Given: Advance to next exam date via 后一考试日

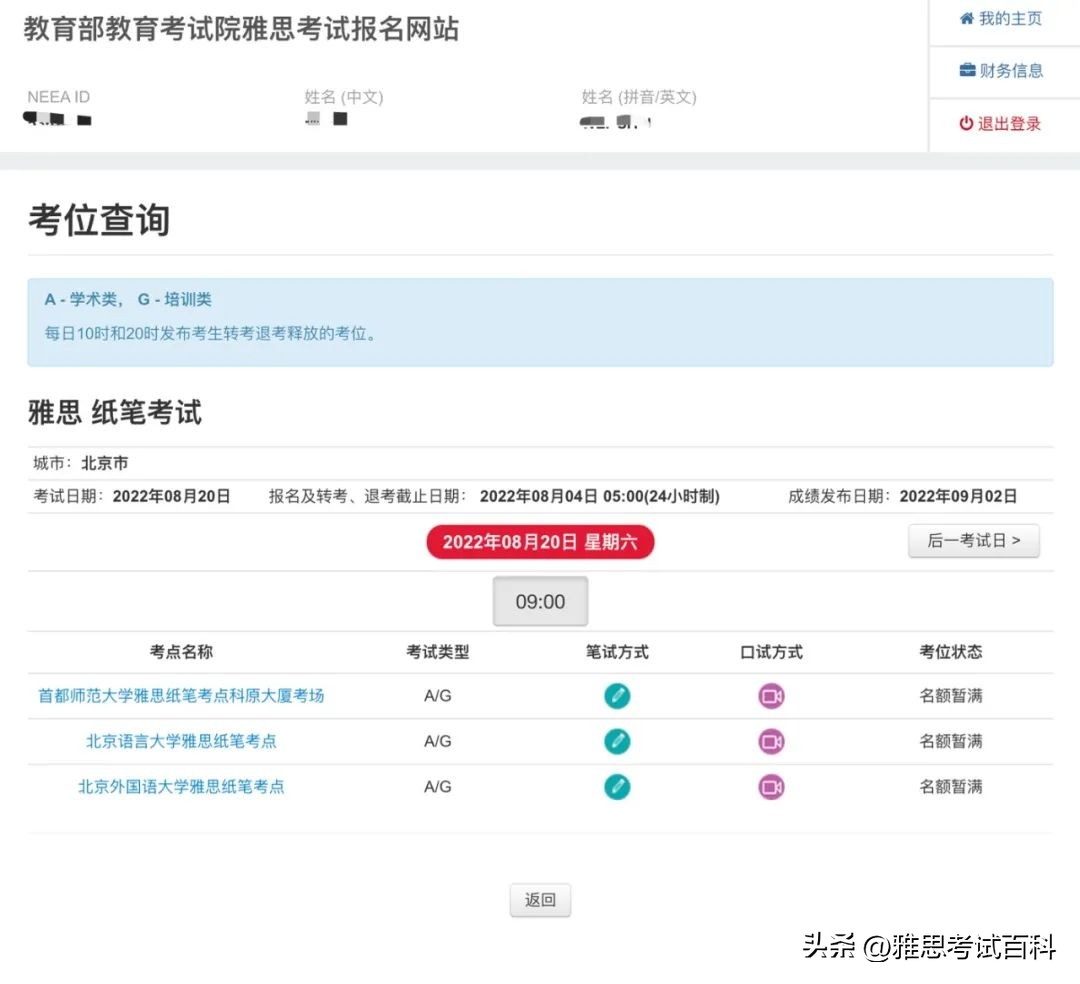Looking at the screenshot, I should pos(974,540).
